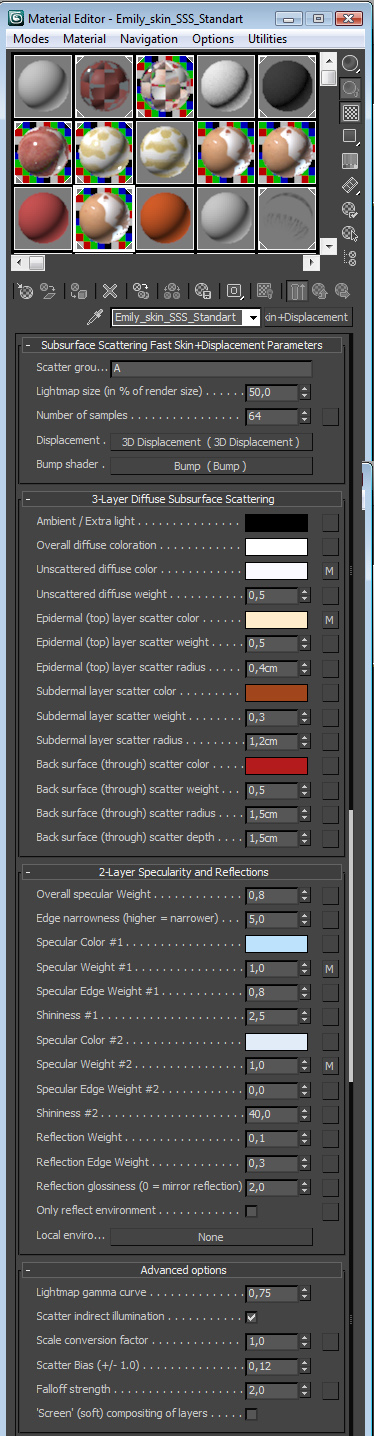Image resolution: width=374 pixels, height=1436 pixels.
Task: Click the Overall diffuse coloration white swatch
Action: (276, 547)
